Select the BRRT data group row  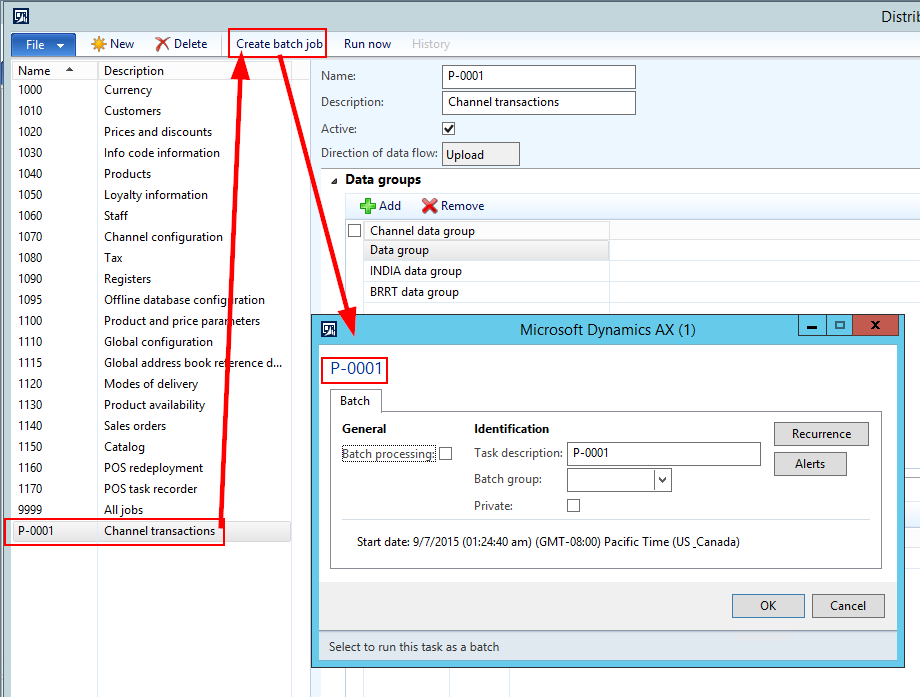[x=486, y=292]
